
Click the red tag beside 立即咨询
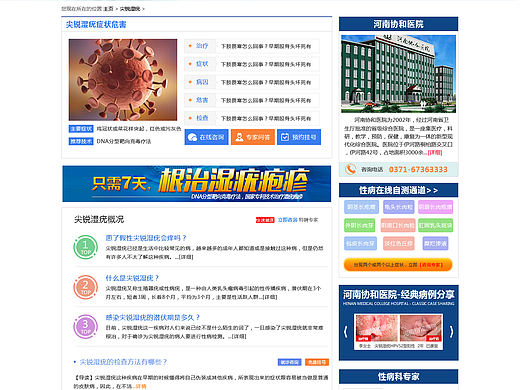tap(265, 220)
